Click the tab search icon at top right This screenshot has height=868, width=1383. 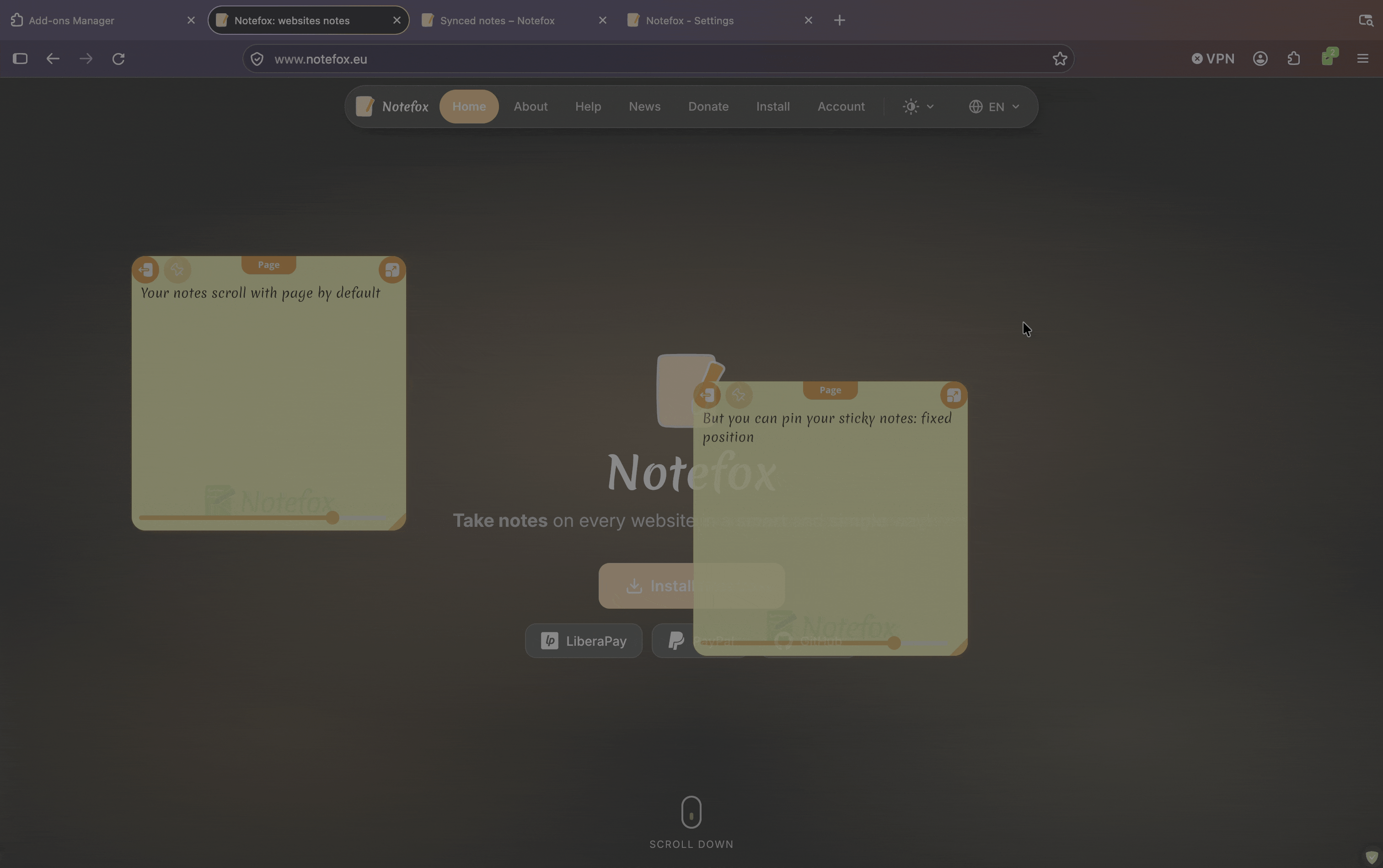pos(1366,20)
